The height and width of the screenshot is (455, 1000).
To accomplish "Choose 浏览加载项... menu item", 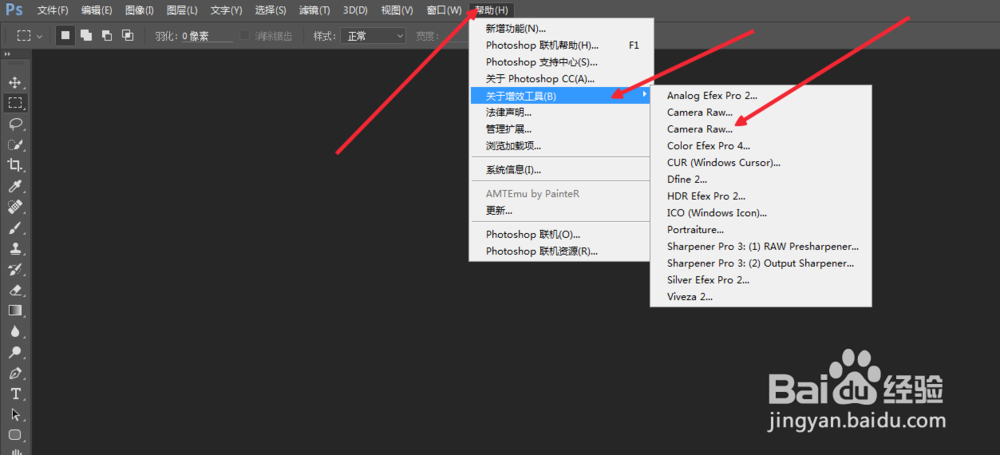I will 561,145.
